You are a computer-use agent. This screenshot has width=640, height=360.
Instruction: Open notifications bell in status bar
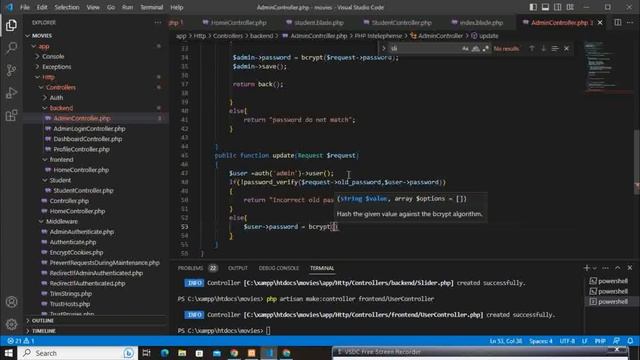pyautogui.click(x=630, y=341)
